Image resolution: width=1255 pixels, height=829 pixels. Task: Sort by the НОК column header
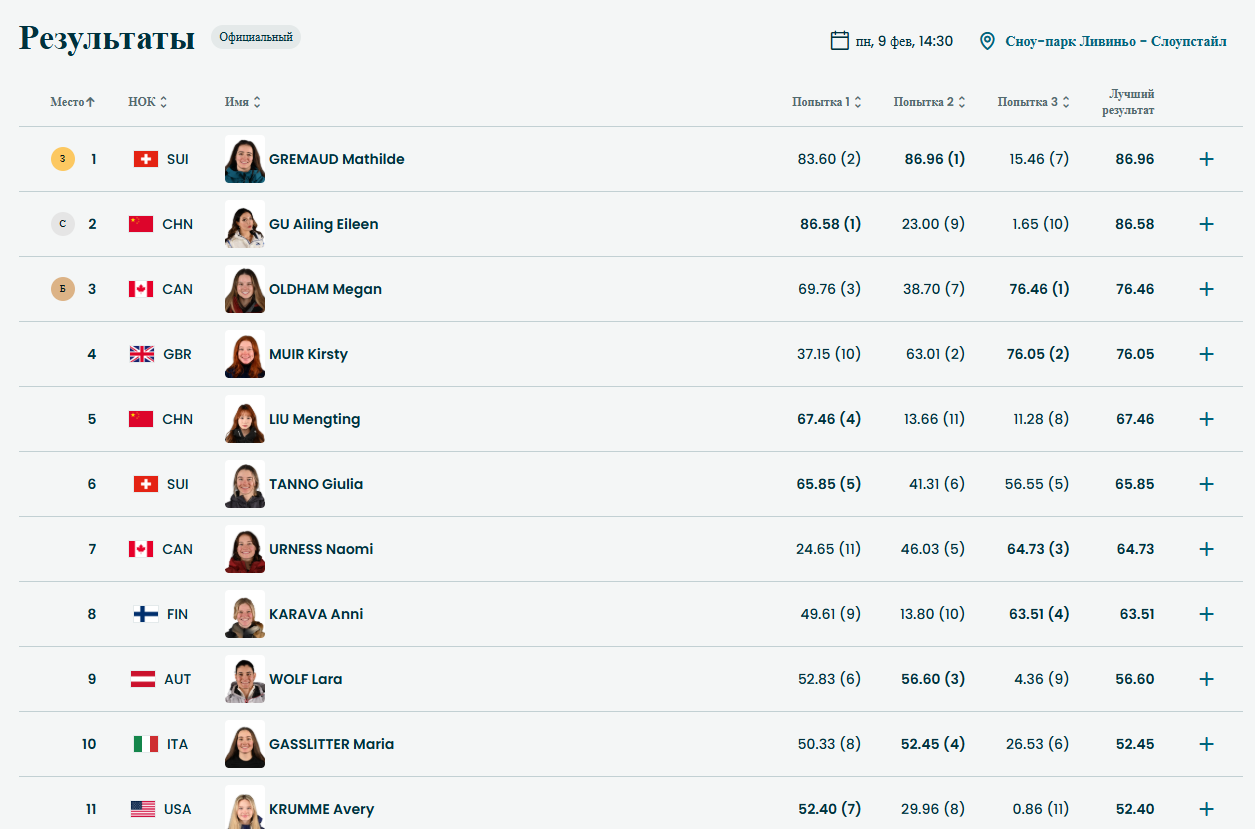[x=147, y=102]
